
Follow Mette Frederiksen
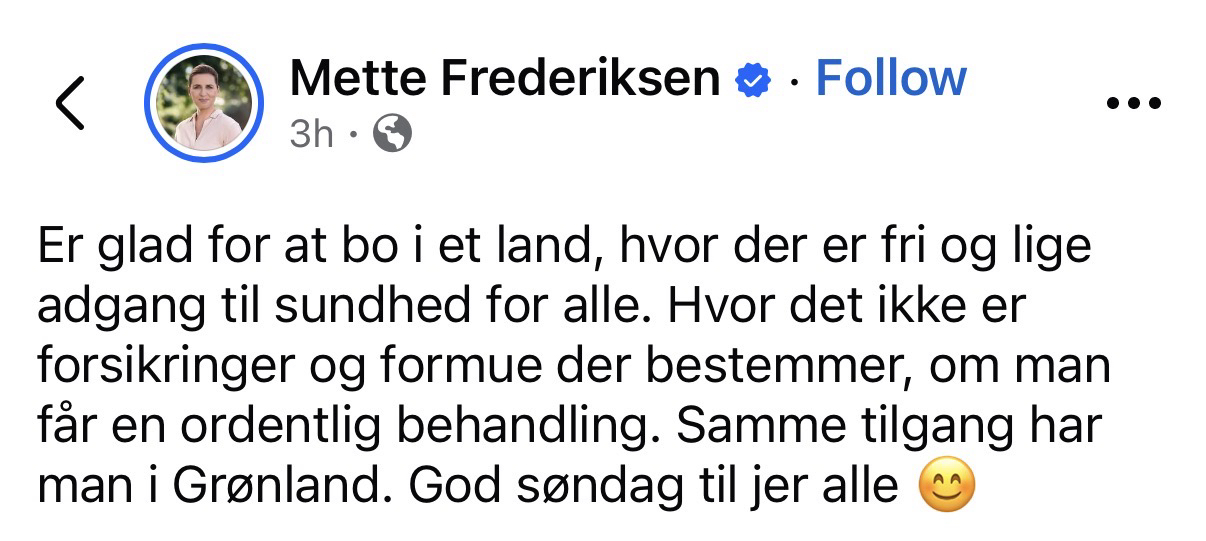coord(891,78)
